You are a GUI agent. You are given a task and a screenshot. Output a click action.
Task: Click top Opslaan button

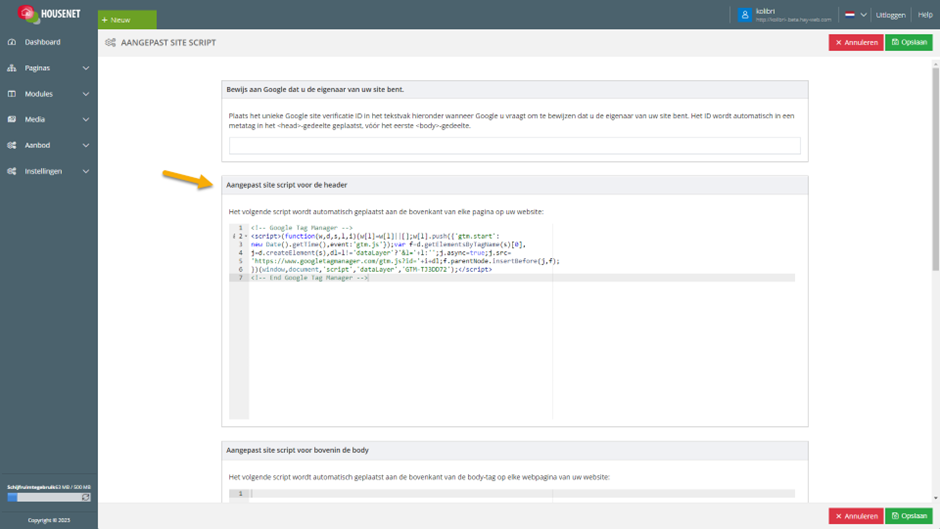[x=909, y=43]
